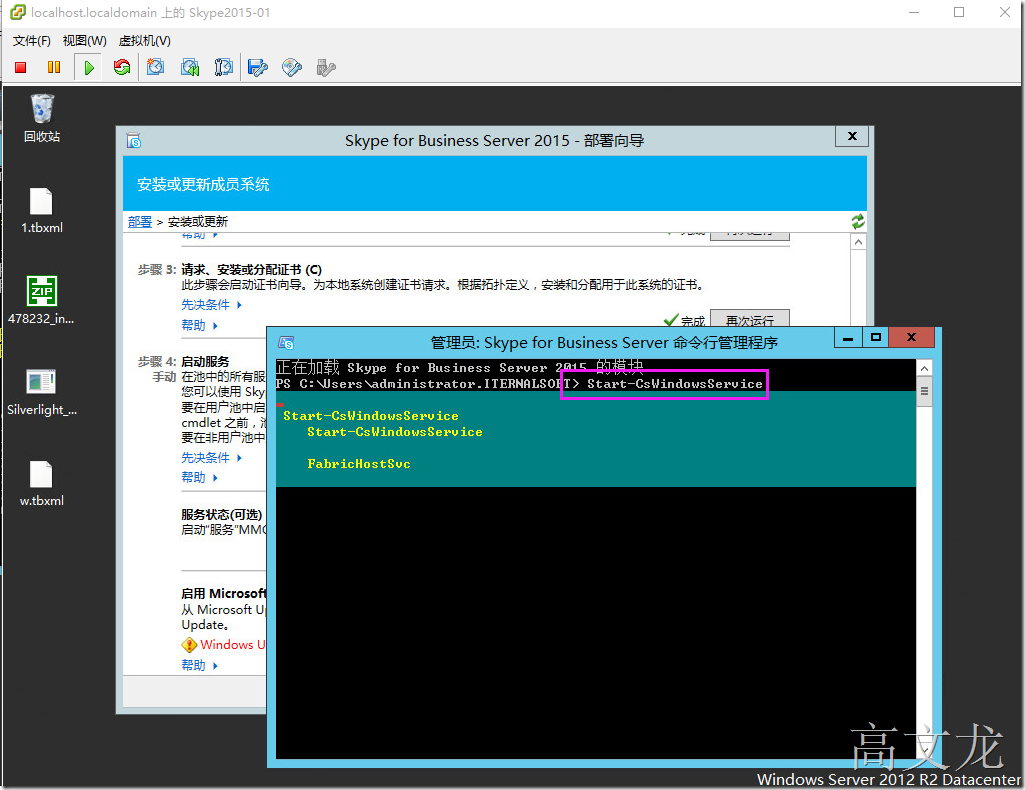Expand 帮助 under the Microsoft Update section
The height and width of the screenshot is (790, 1025).
click(199, 665)
